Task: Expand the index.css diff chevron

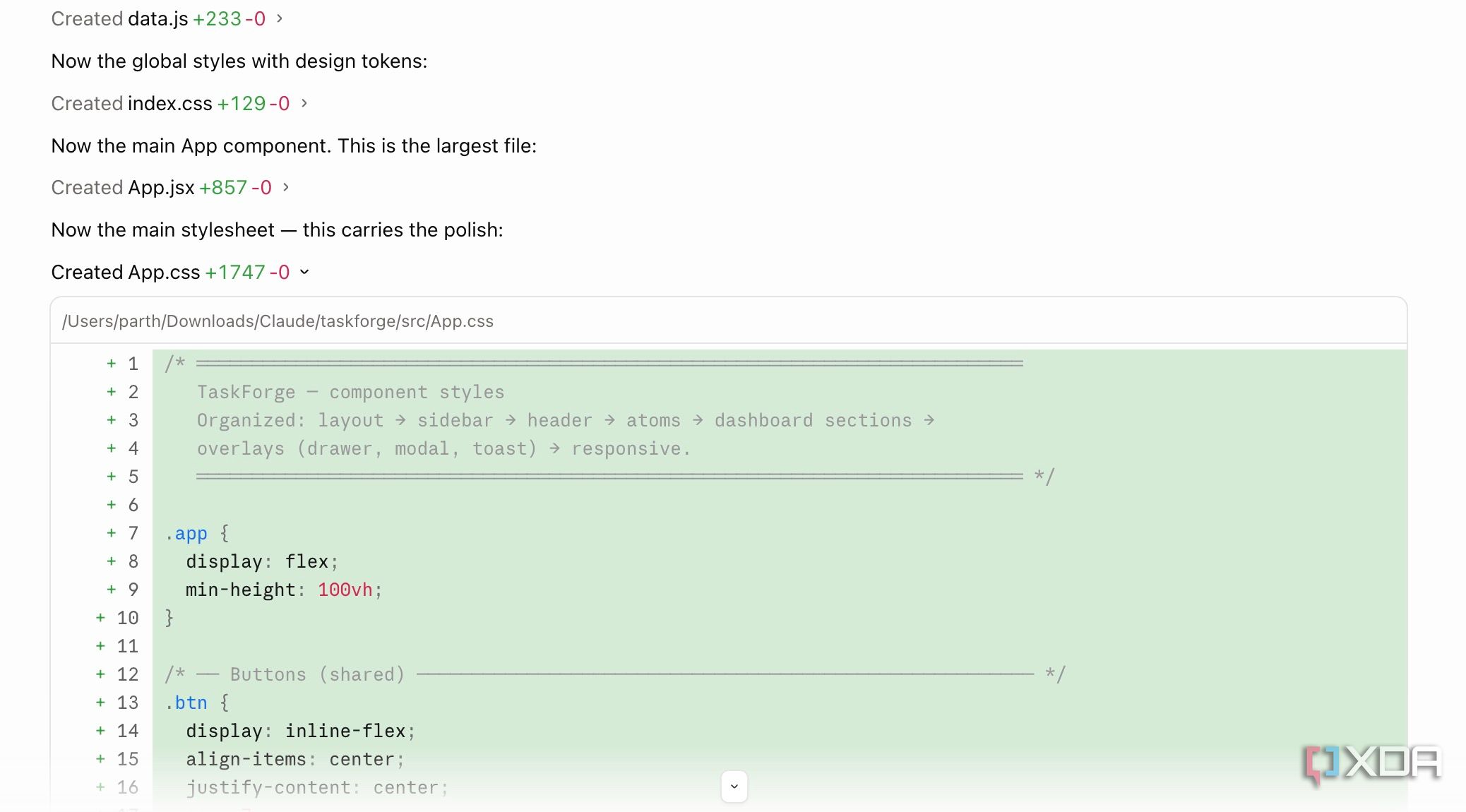Action: point(304,103)
